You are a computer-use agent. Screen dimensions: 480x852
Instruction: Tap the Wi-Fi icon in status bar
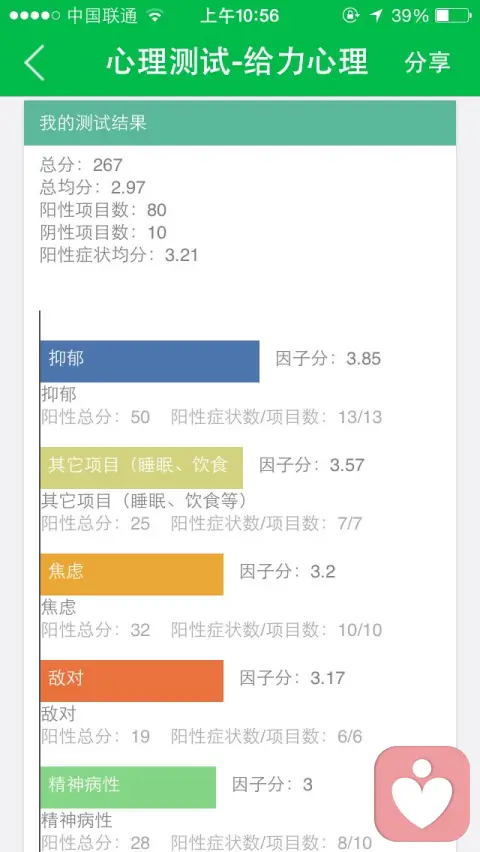tap(155, 16)
